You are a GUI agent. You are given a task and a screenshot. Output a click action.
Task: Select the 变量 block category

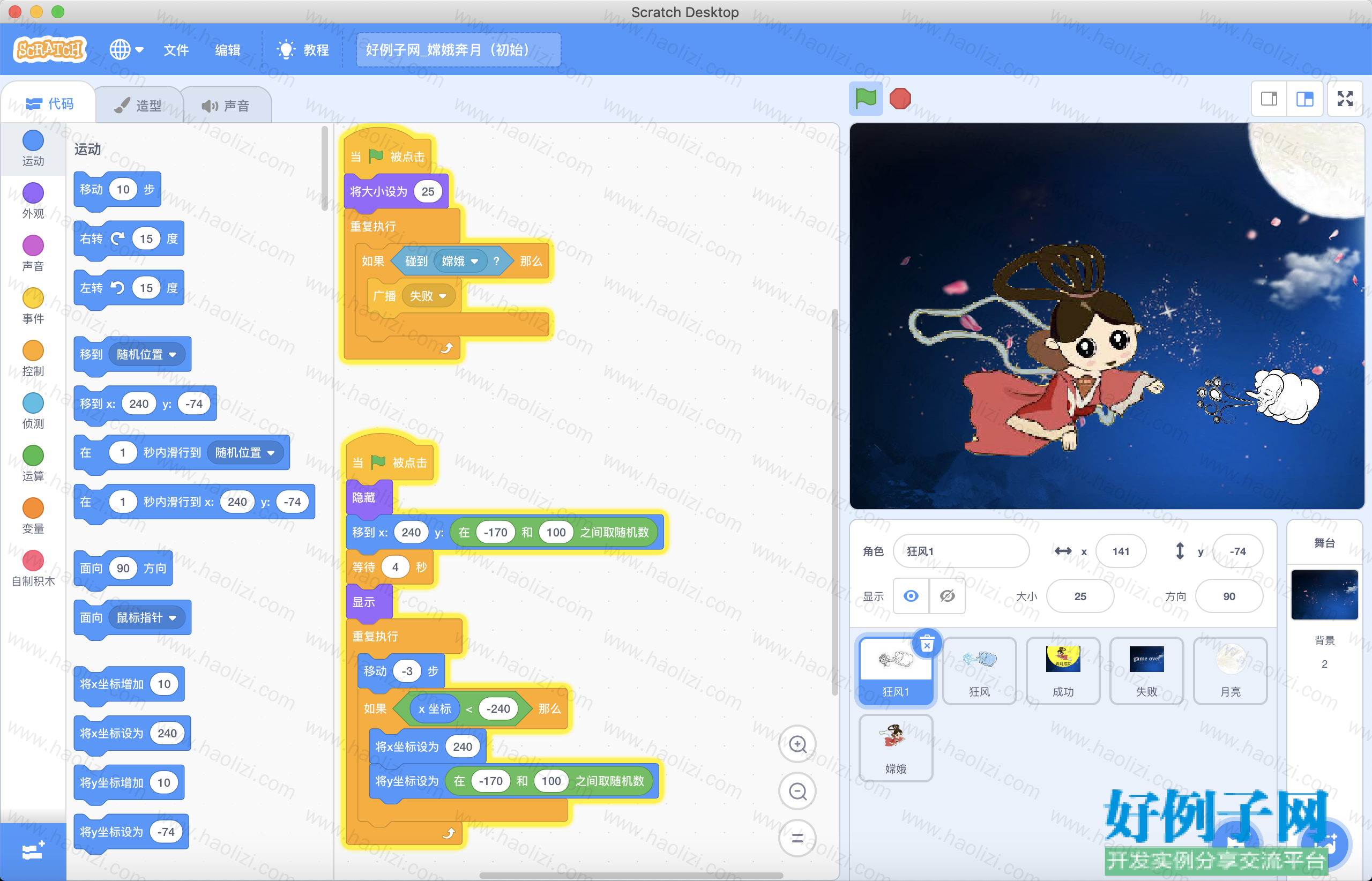coord(33,517)
